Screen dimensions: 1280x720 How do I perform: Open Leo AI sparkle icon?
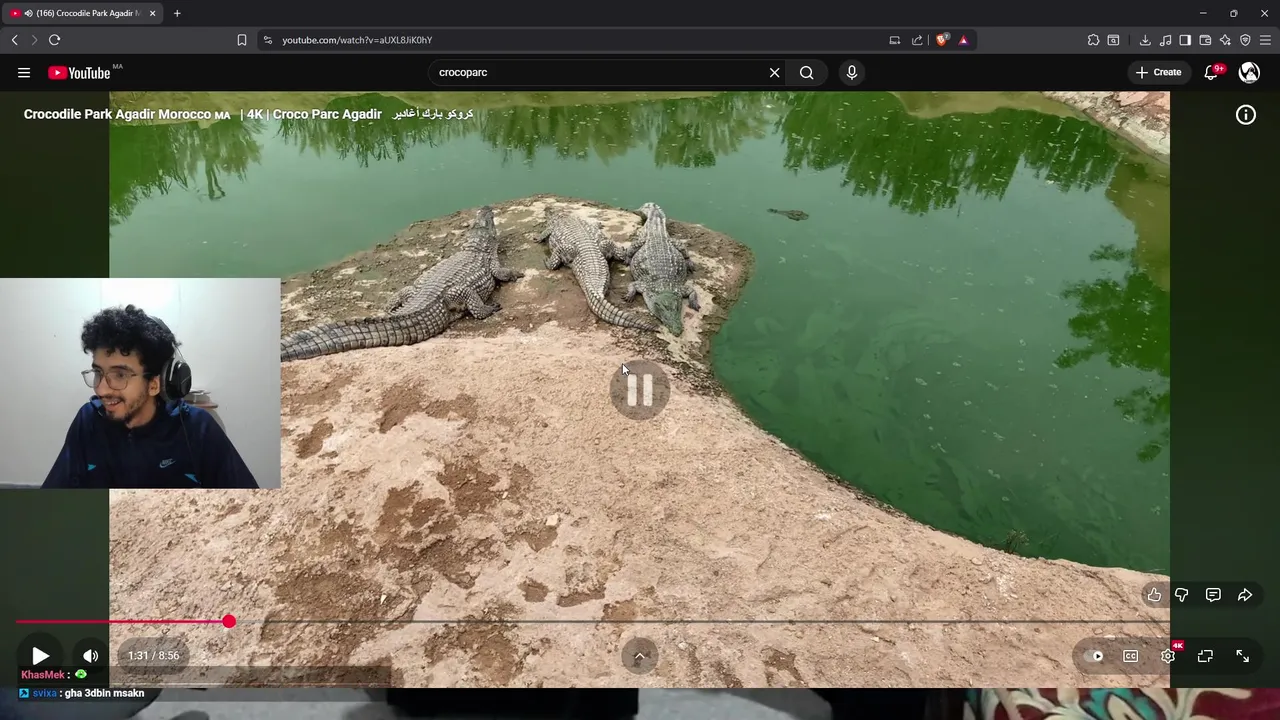tap(1225, 40)
